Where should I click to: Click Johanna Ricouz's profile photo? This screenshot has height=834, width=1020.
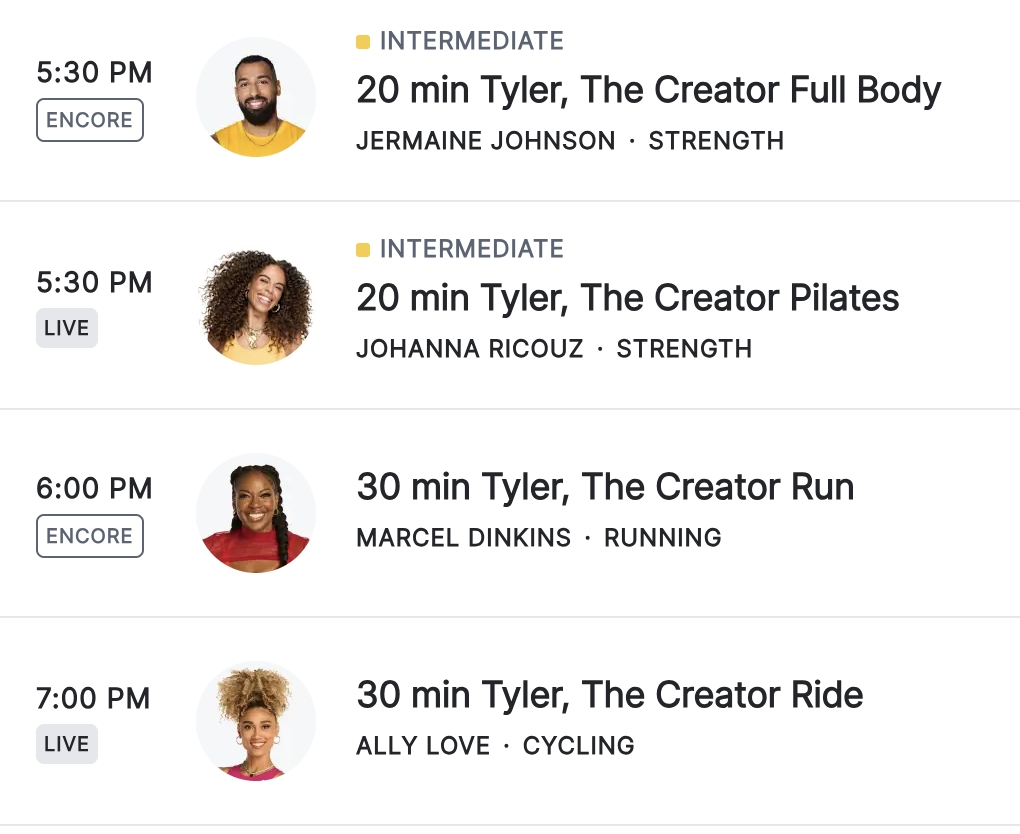(256, 306)
